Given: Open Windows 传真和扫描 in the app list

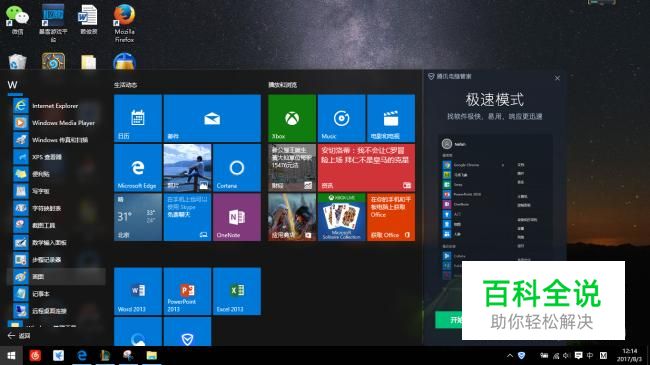Looking at the screenshot, I should 56,140.
